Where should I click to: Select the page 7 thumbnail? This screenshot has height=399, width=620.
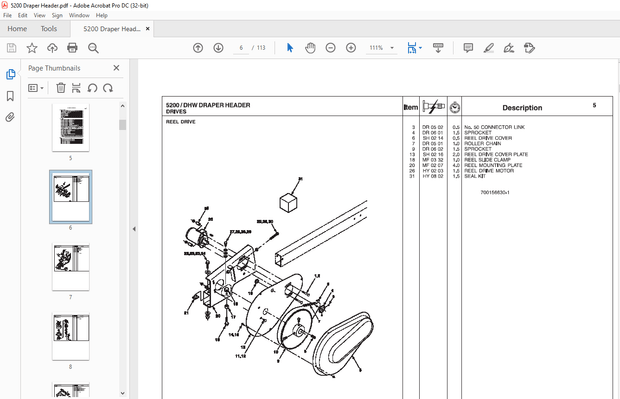(71, 267)
